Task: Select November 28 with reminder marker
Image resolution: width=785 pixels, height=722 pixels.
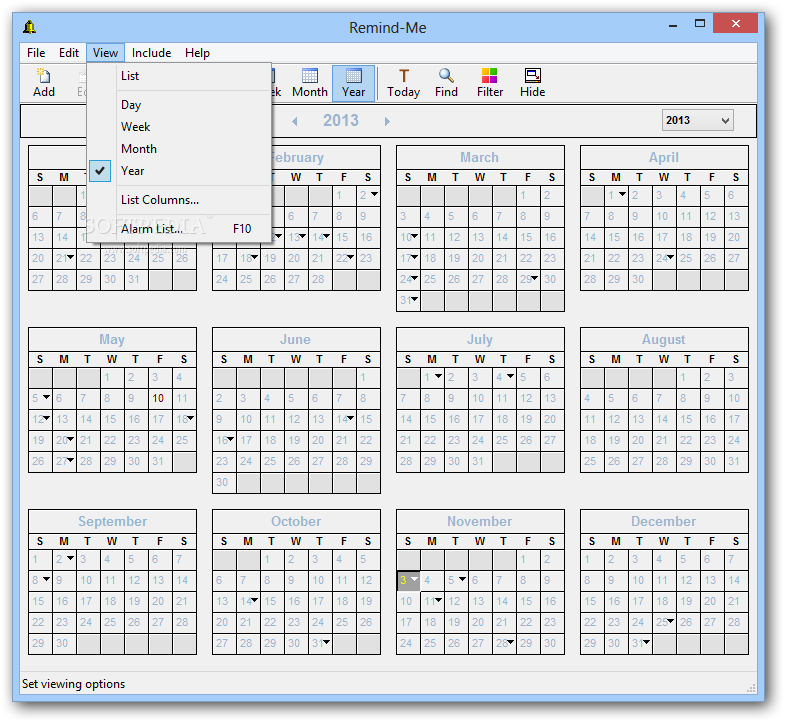Action: tap(503, 643)
